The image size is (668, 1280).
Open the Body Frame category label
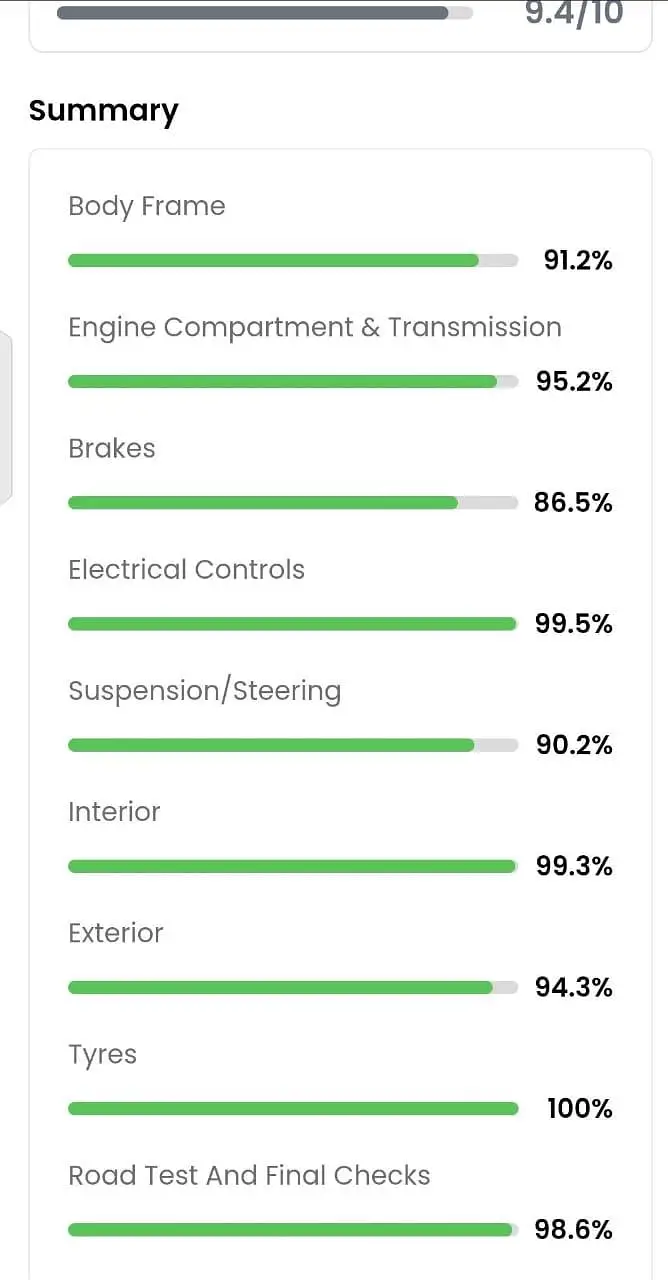147,206
